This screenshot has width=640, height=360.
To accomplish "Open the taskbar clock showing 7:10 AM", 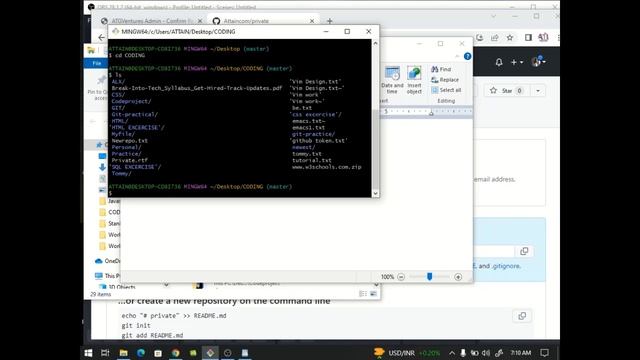I will tap(521, 353).
